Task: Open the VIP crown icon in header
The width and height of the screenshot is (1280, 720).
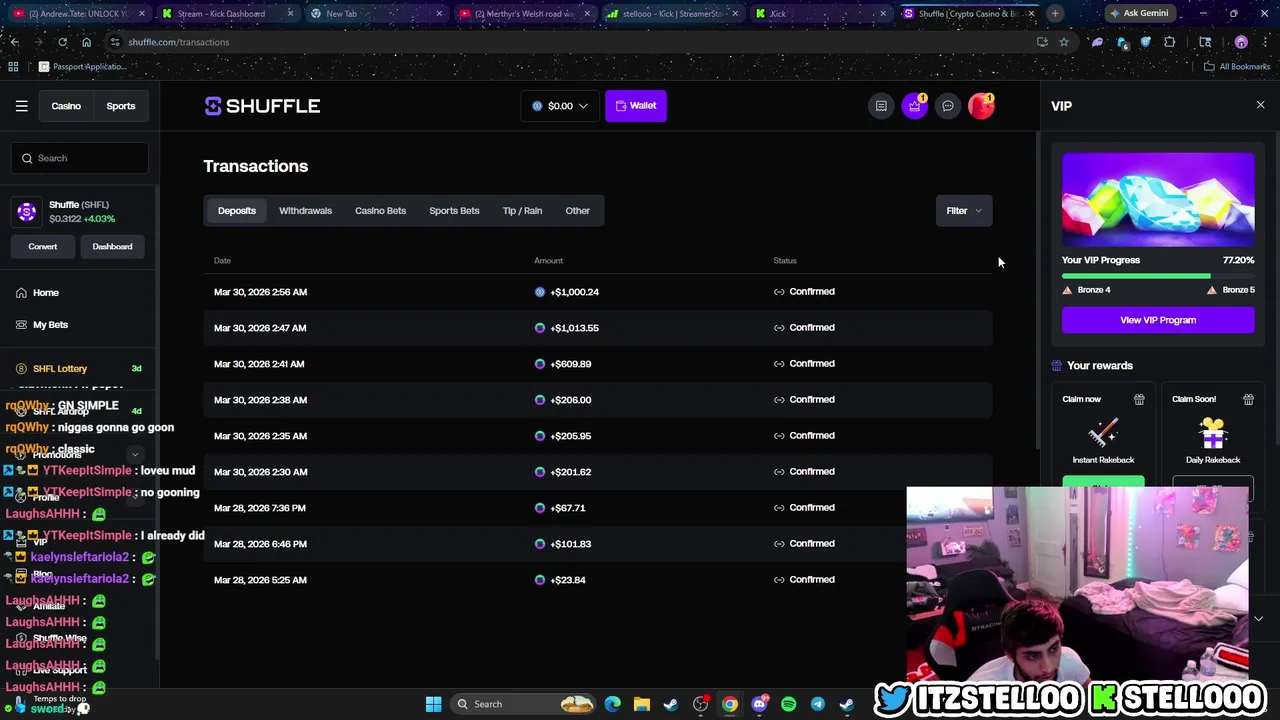Action: pos(915,106)
